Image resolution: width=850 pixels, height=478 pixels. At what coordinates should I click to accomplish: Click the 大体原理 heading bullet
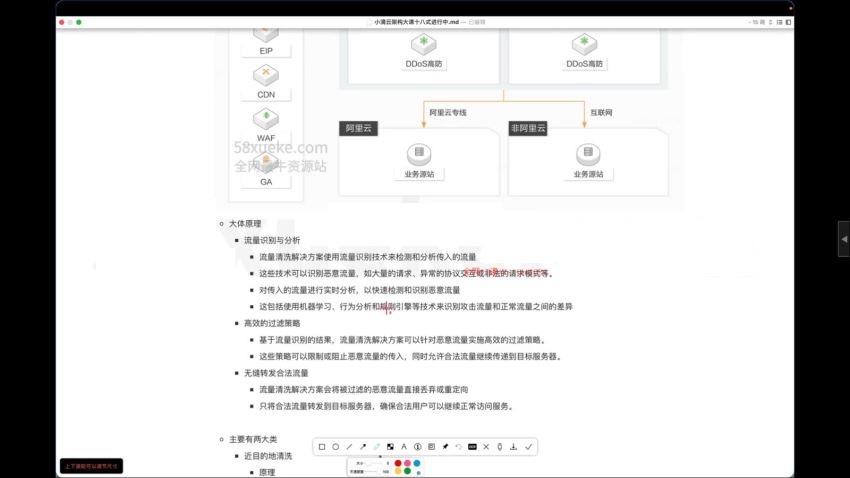tap(245, 224)
